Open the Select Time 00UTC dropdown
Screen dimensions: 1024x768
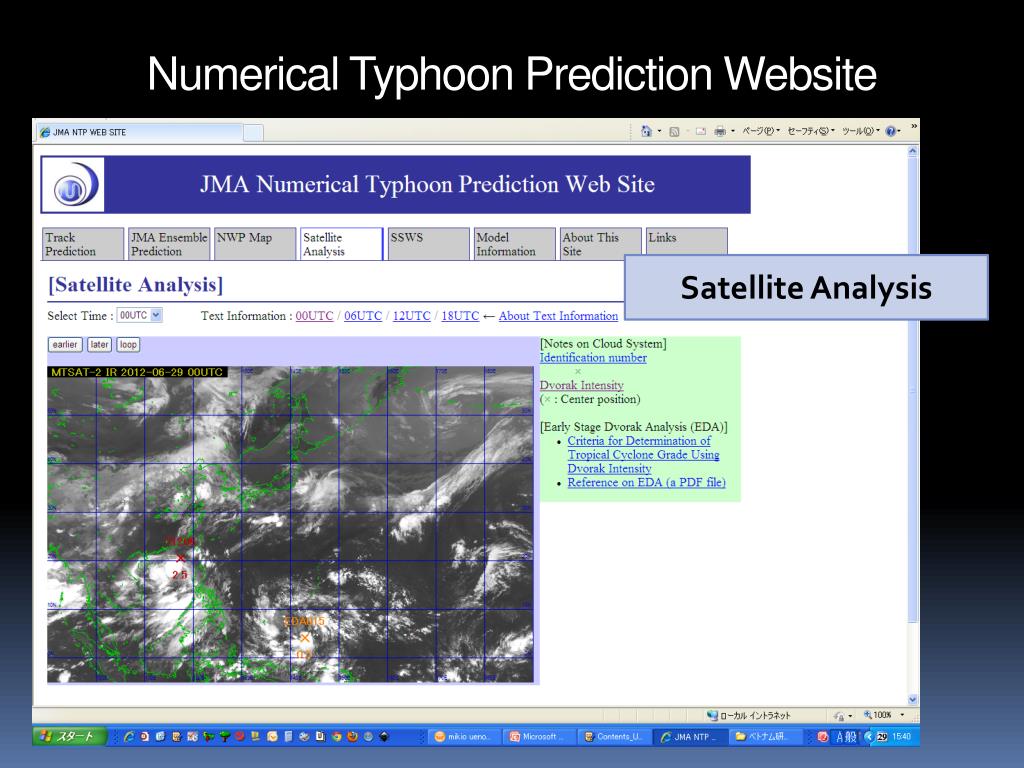coord(139,315)
